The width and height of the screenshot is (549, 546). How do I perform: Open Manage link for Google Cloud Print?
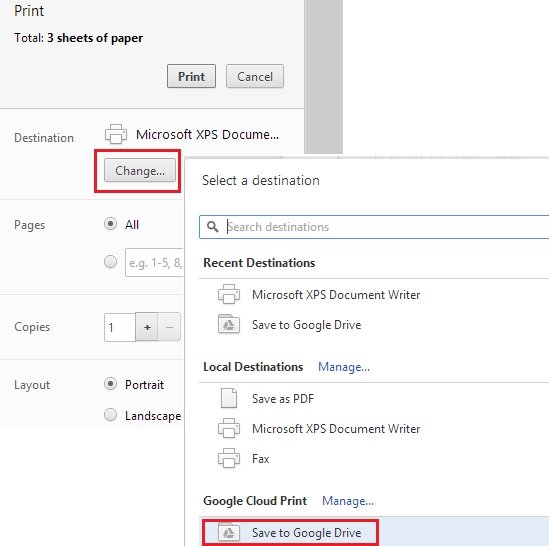click(x=348, y=501)
